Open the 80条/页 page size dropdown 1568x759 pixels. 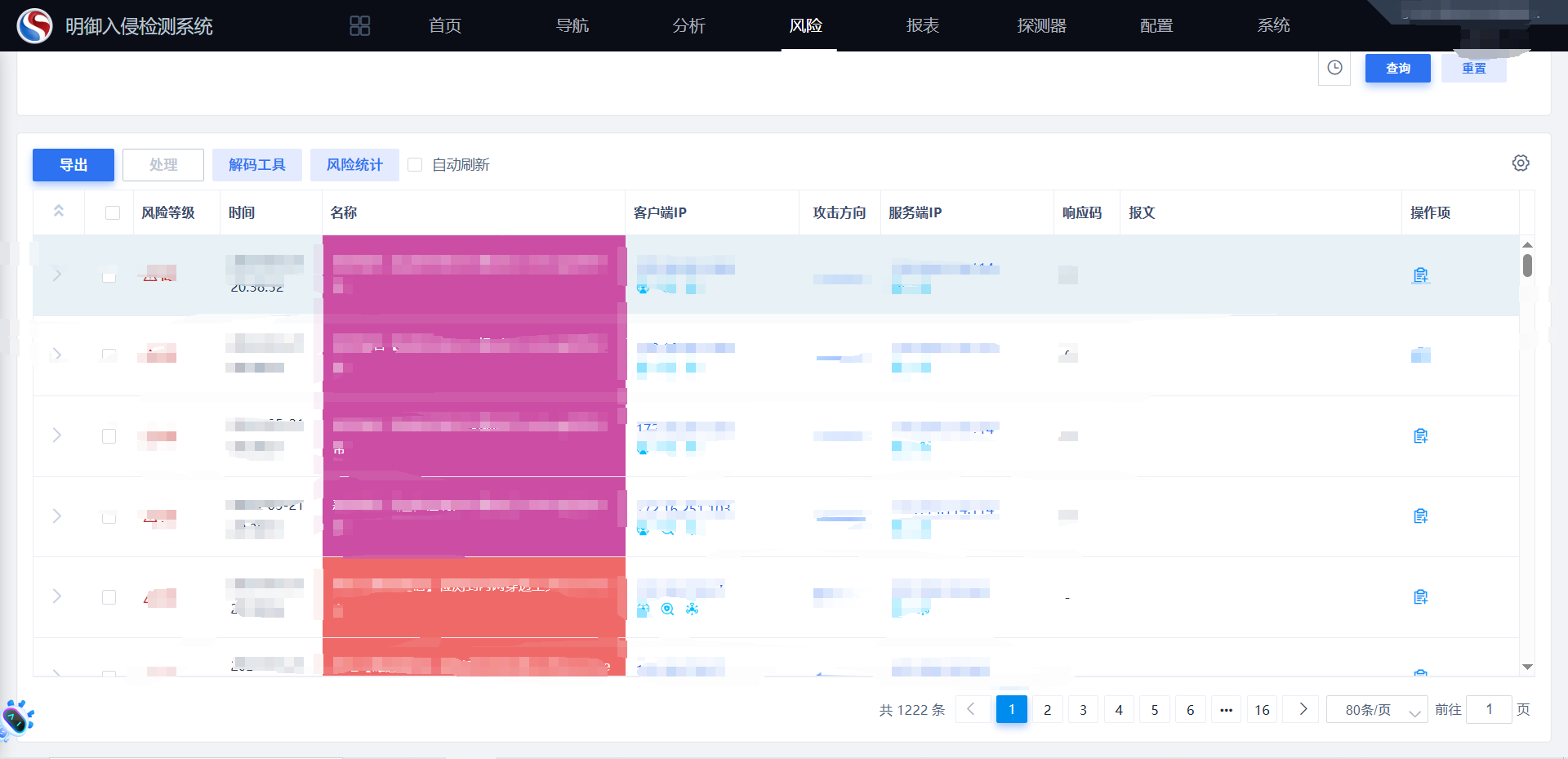point(1377,710)
